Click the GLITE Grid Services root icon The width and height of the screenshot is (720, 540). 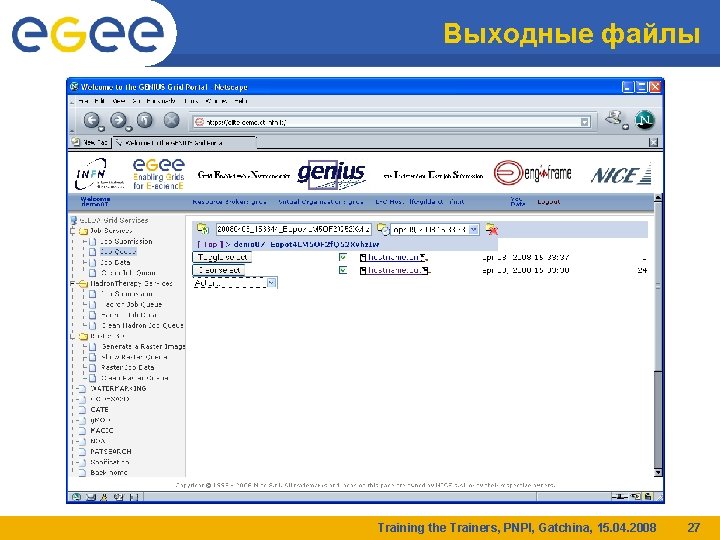pos(74,220)
